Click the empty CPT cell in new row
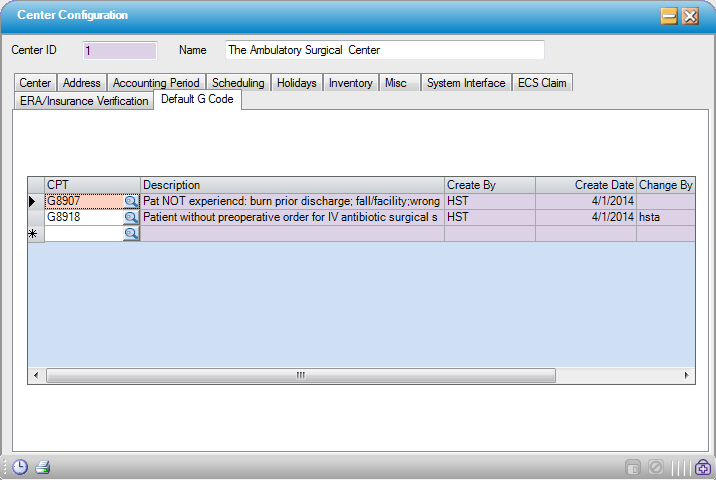 [84, 233]
